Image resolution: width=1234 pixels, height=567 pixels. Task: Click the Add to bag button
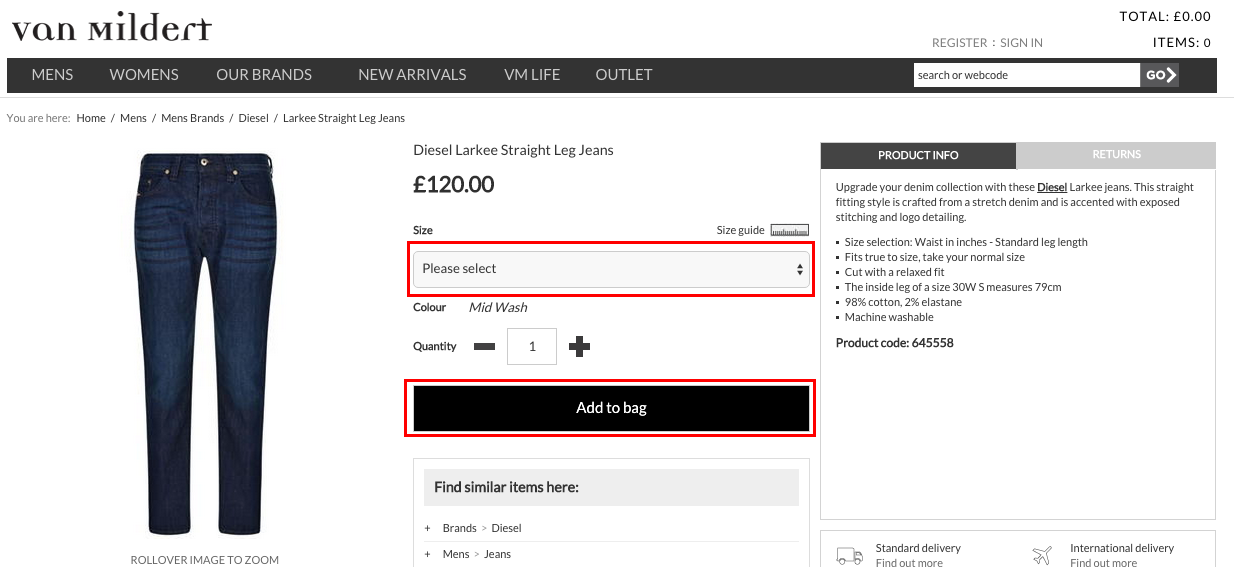pyautogui.click(x=611, y=408)
